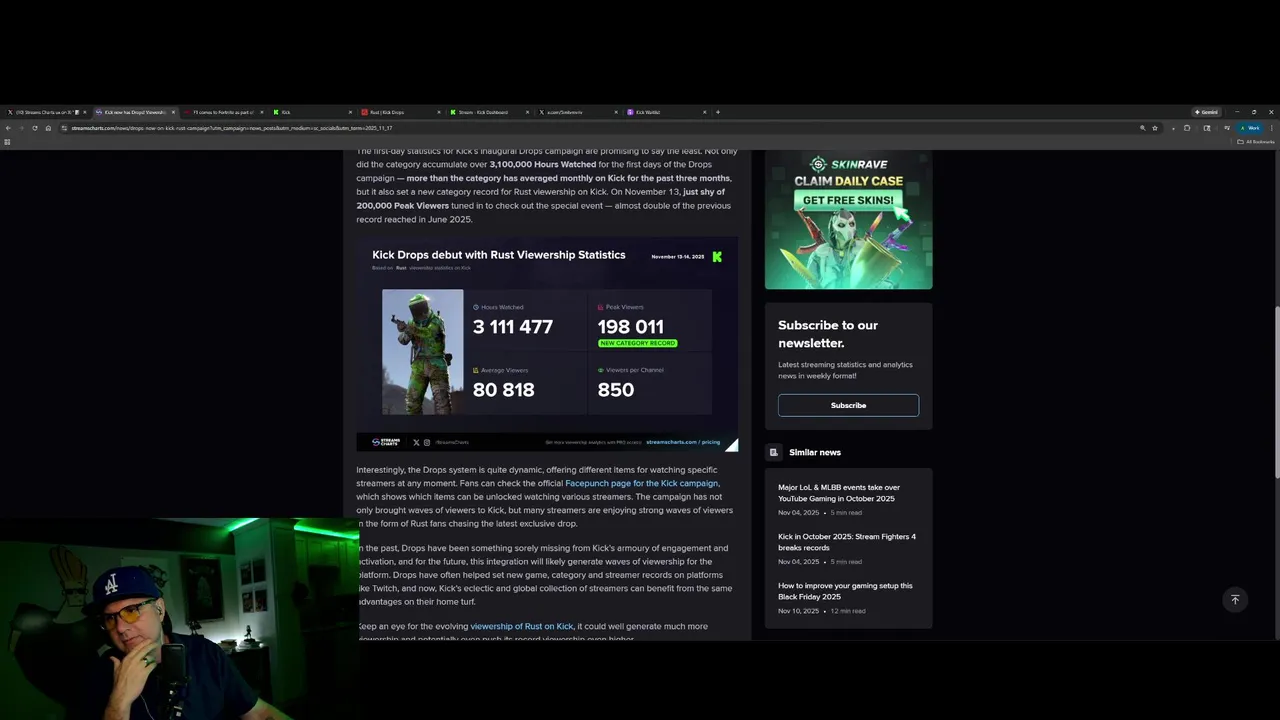The image size is (1280, 720).
Task: Switch to the x.com tab
Action: [577, 112]
